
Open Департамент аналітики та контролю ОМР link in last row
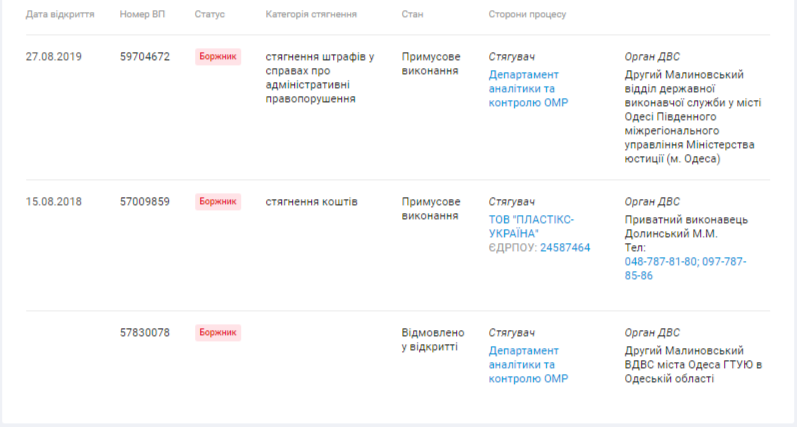pyautogui.click(x=528, y=364)
